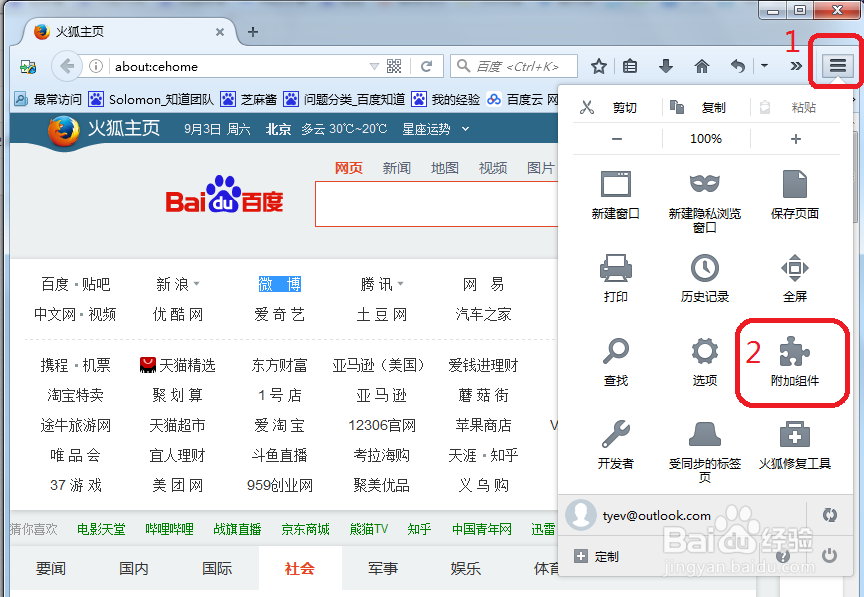The width and height of the screenshot is (864, 597).
Task: Print the current page
Action: [x=616, y=275]
